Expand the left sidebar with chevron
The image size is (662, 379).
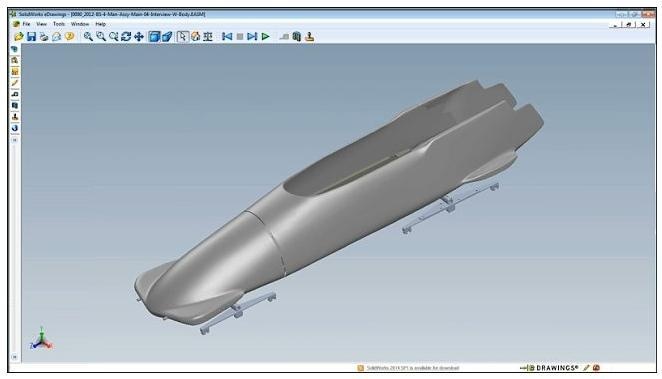coord(15,140)
